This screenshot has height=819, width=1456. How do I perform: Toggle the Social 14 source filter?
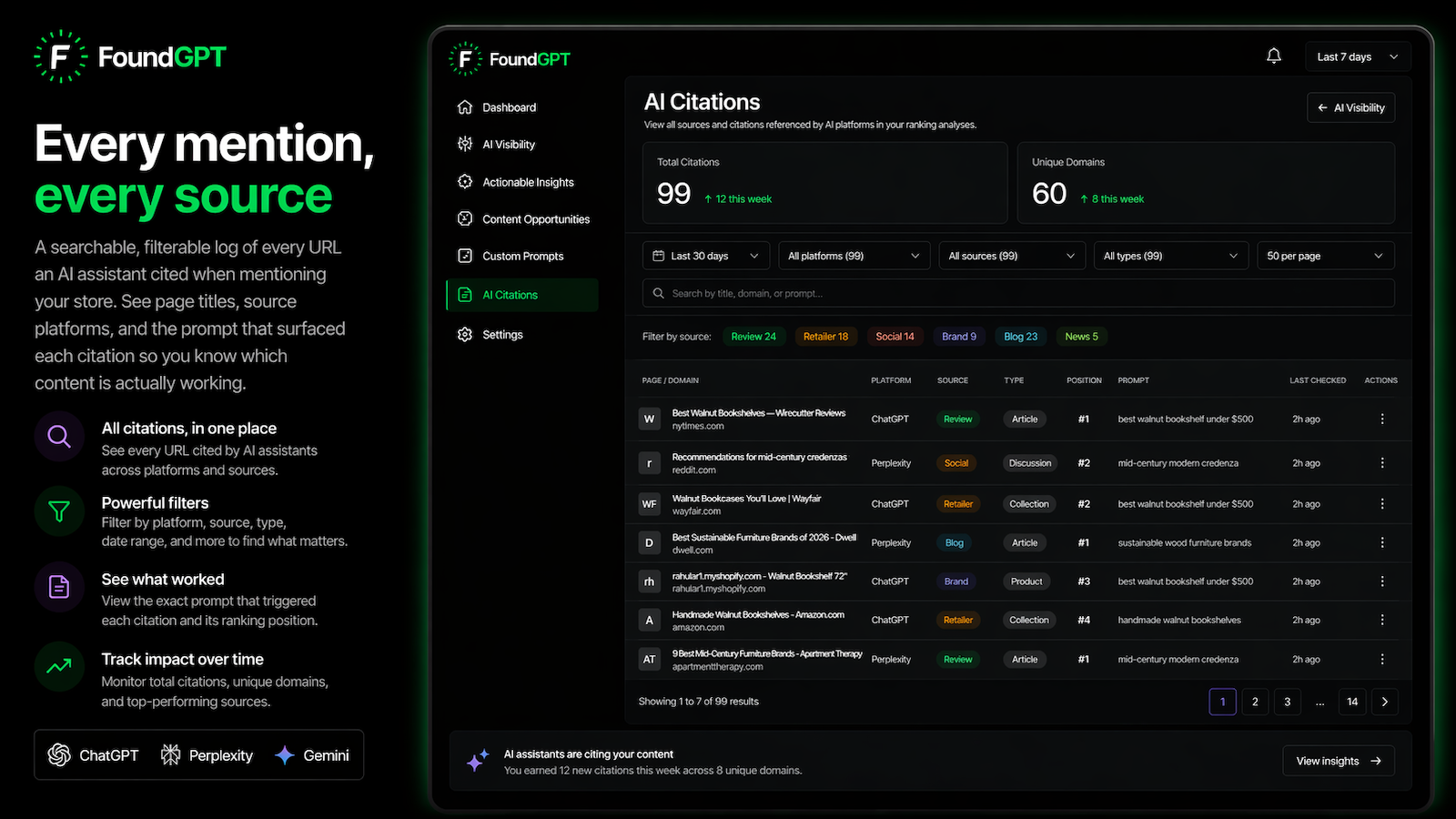(x=895, y=337)
